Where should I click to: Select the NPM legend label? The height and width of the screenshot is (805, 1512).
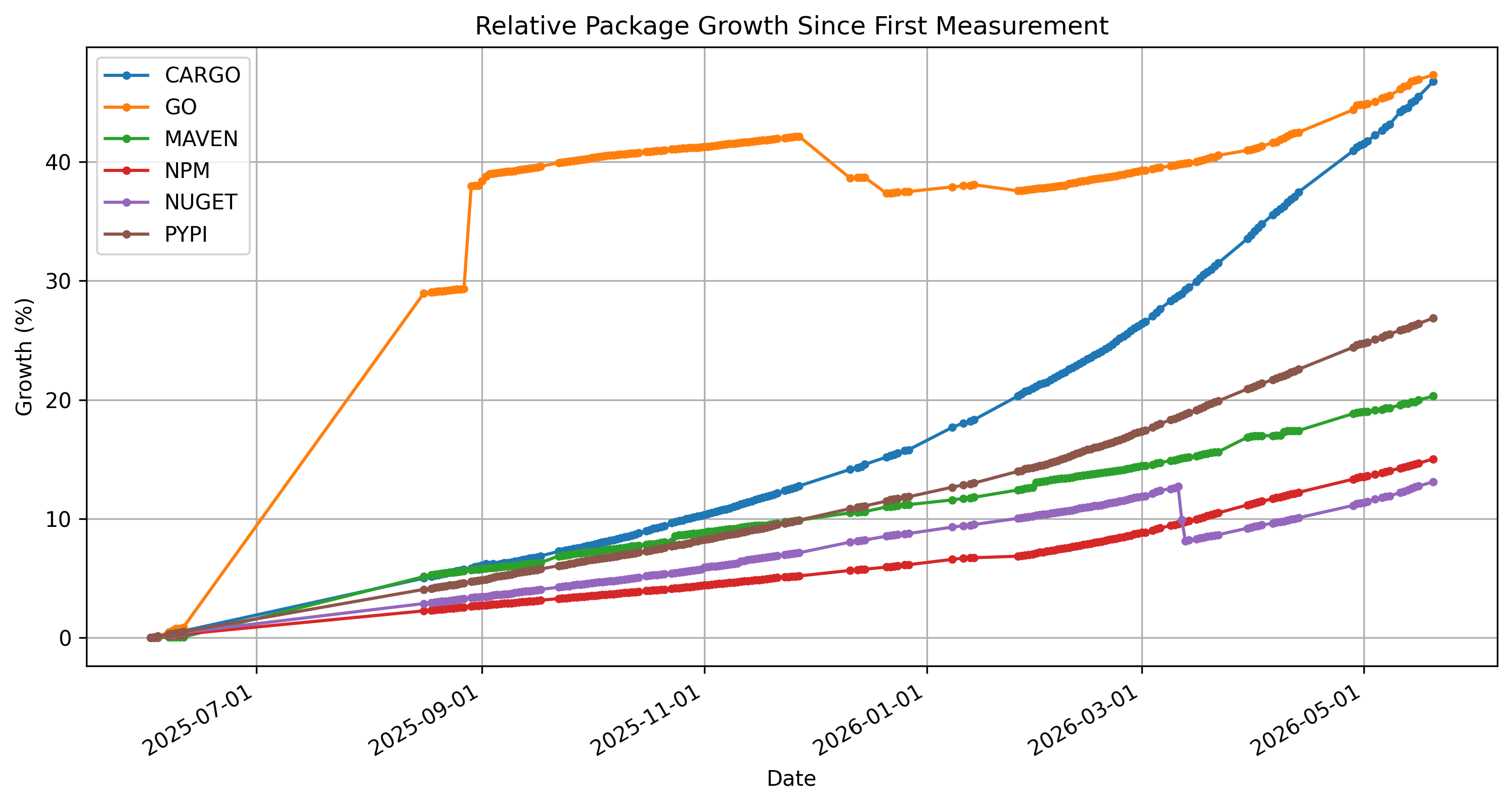(187, 170)
